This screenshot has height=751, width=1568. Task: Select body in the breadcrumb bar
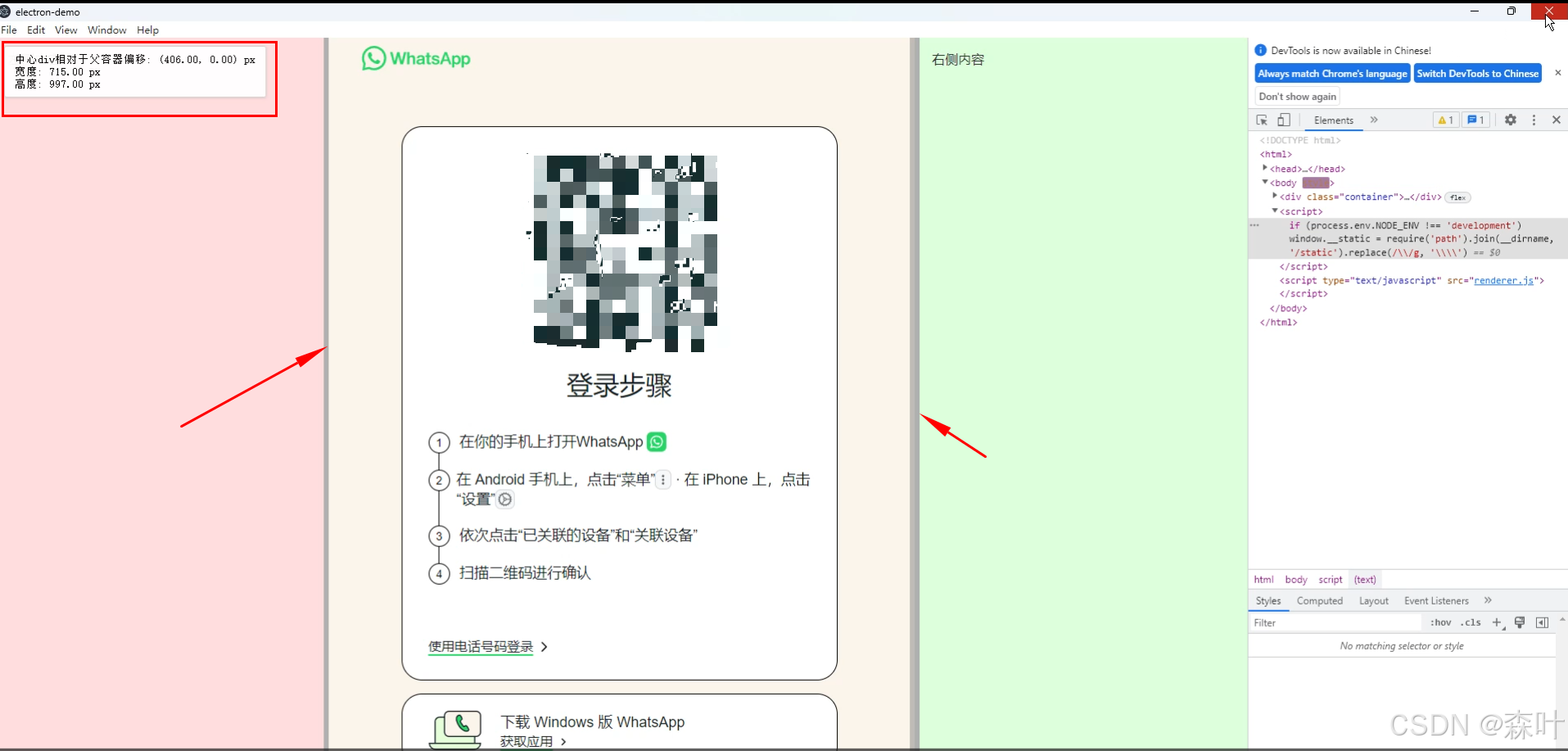1296,579
